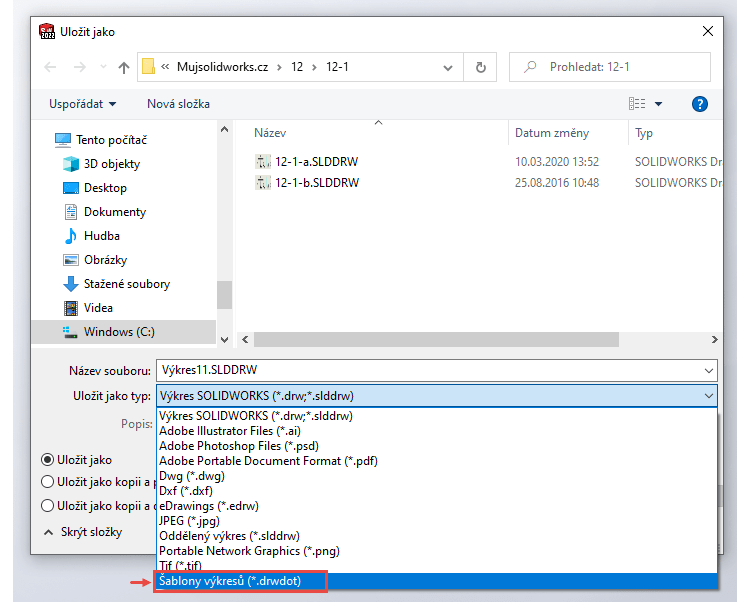Select the Uložit jako radio button
750x602 pixels.
coord(47,460)
